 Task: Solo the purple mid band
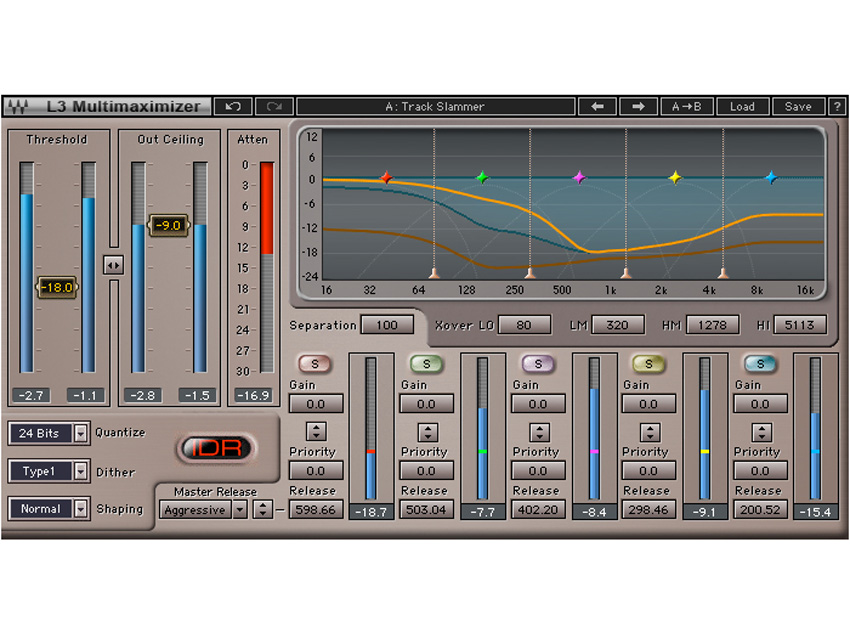[x=538, y=364]
